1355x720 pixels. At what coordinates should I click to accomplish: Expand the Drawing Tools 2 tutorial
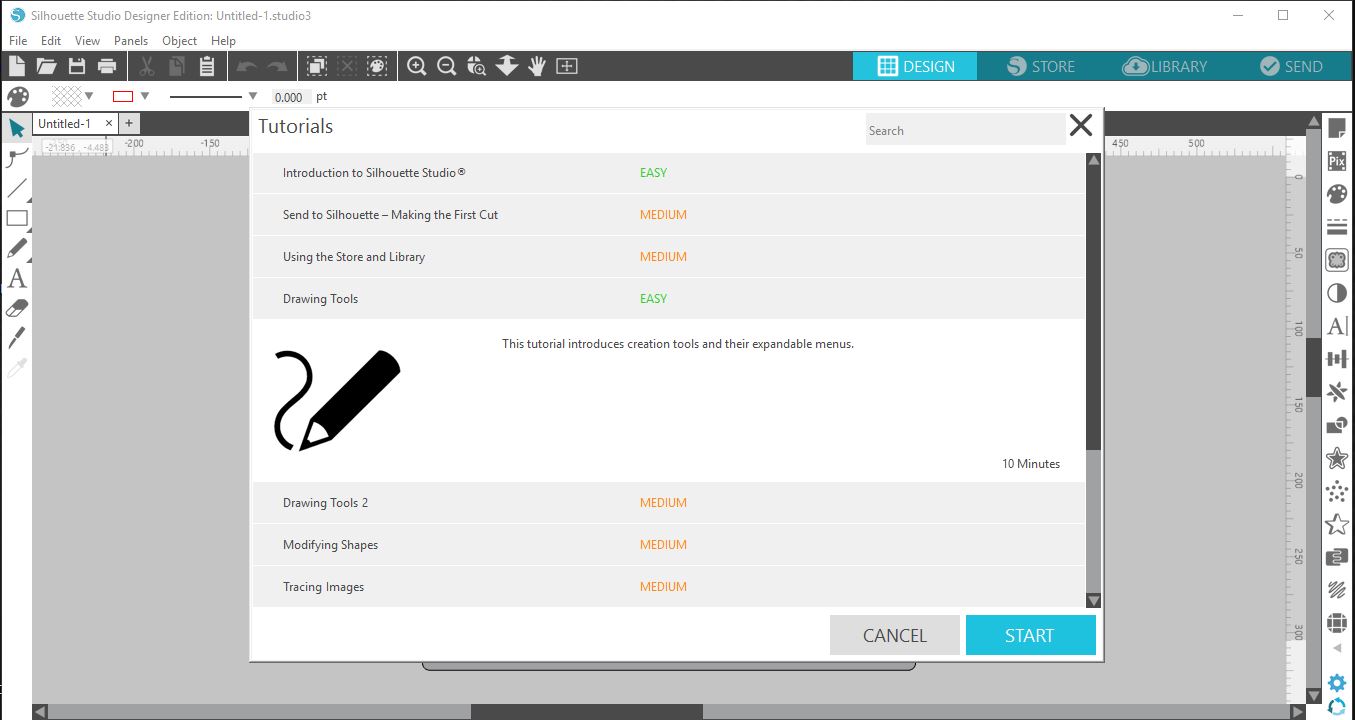668,503
